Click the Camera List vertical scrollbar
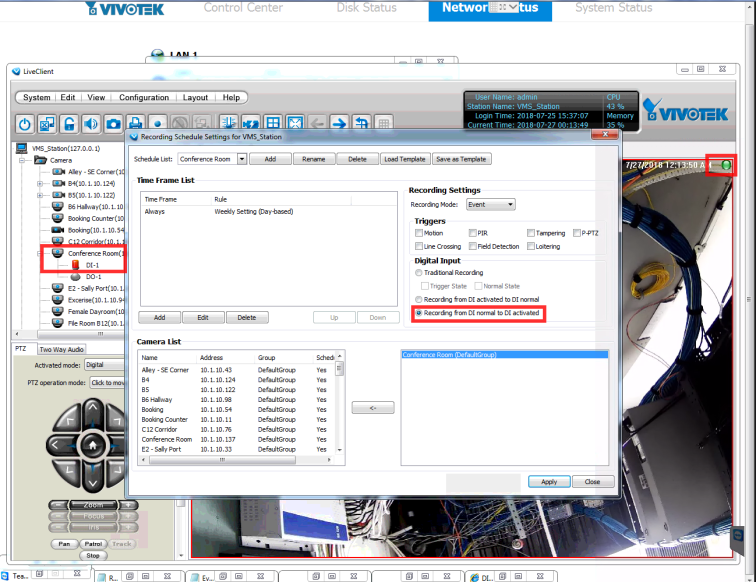Viewport: 756px width, 582px height. click(x=339, y=410)
